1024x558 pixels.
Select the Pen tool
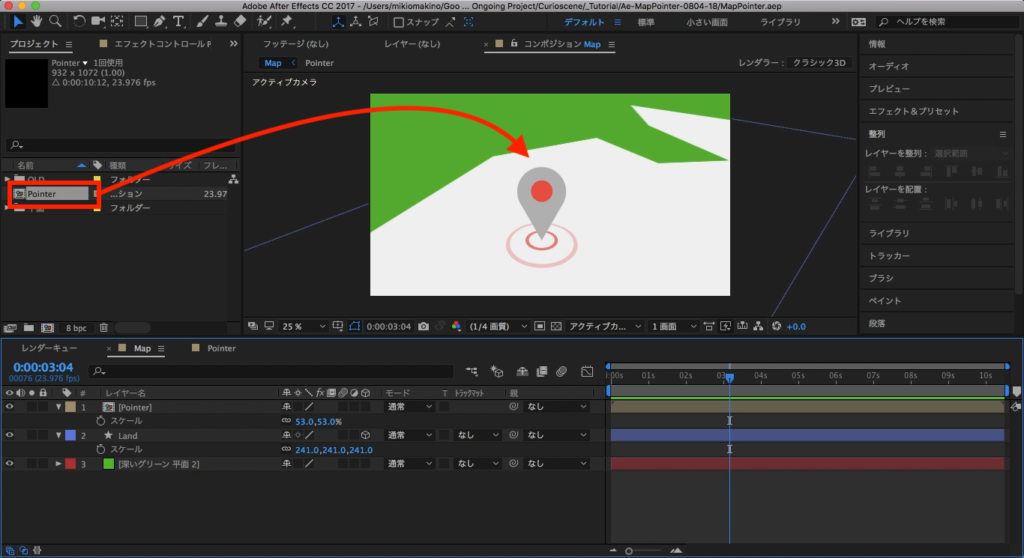(x=161, y=21)
